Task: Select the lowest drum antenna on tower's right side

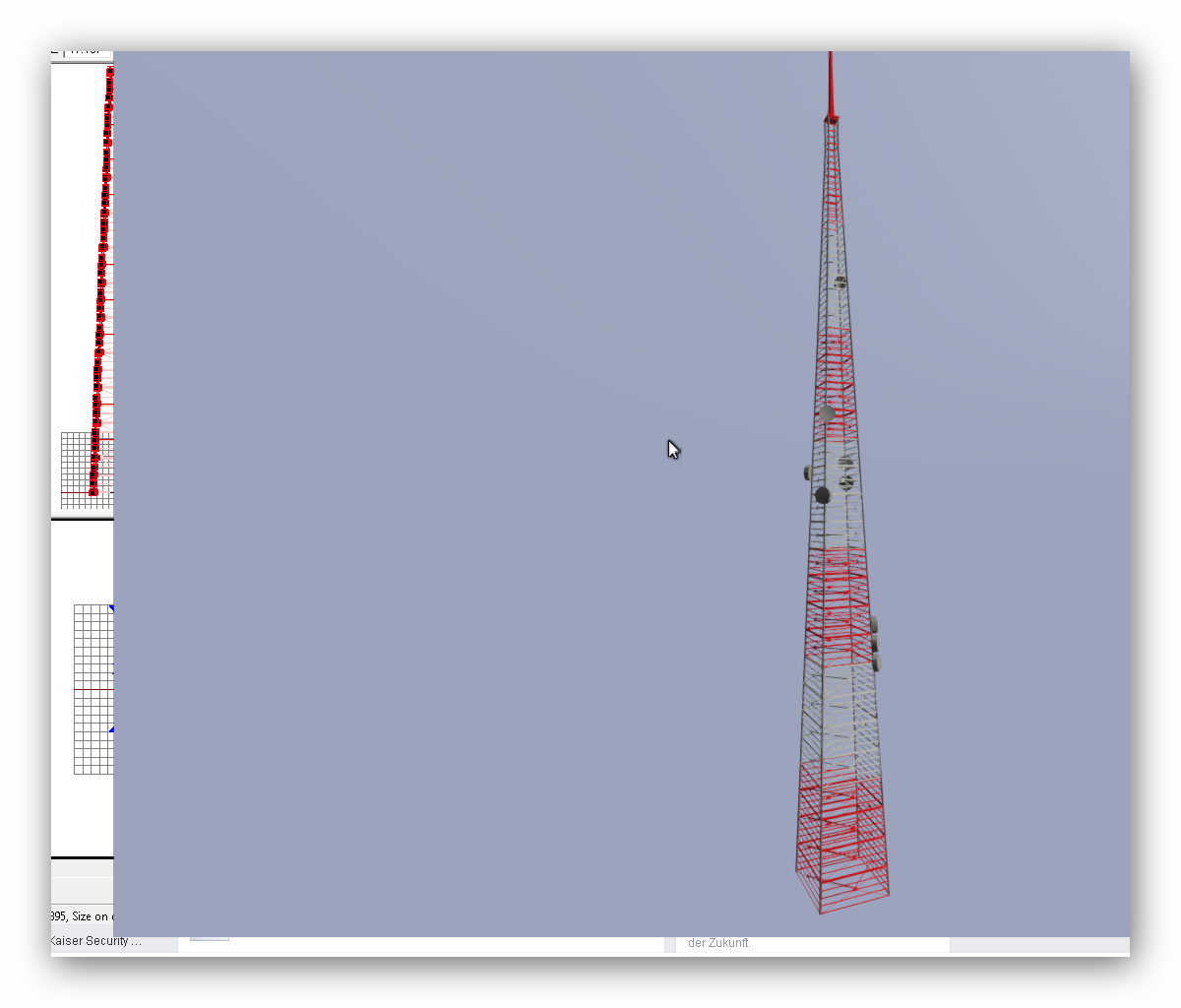Action: coord(875,663)
